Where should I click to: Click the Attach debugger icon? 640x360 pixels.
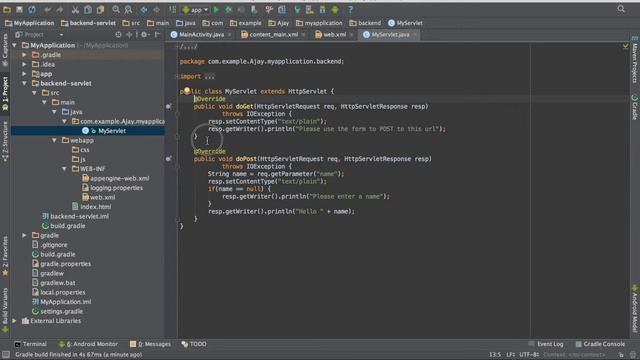(254, 9)
